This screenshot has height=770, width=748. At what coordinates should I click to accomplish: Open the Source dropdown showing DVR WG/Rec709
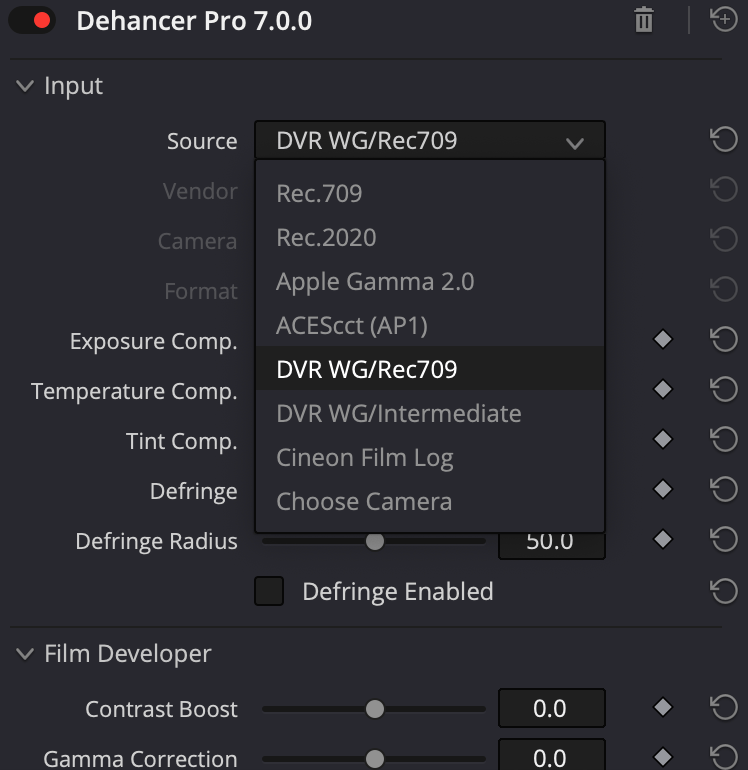pos(430,140)
